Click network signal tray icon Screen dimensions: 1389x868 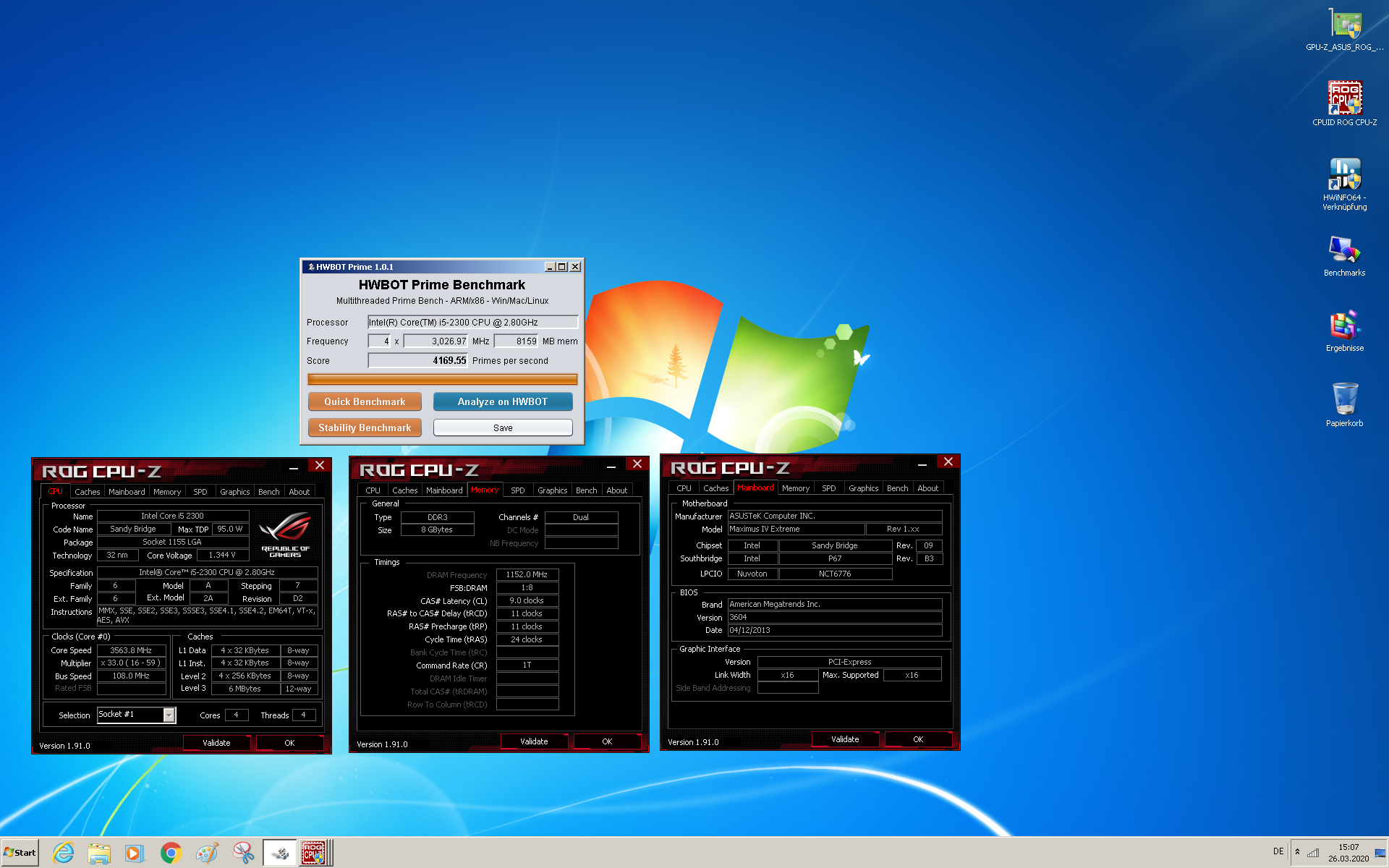coord(1313,852)
